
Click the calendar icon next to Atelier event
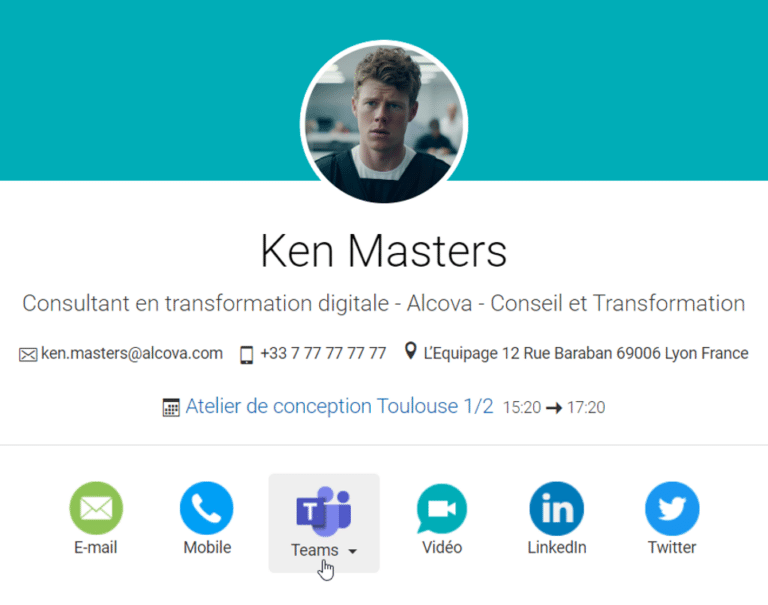coord(171,408)
